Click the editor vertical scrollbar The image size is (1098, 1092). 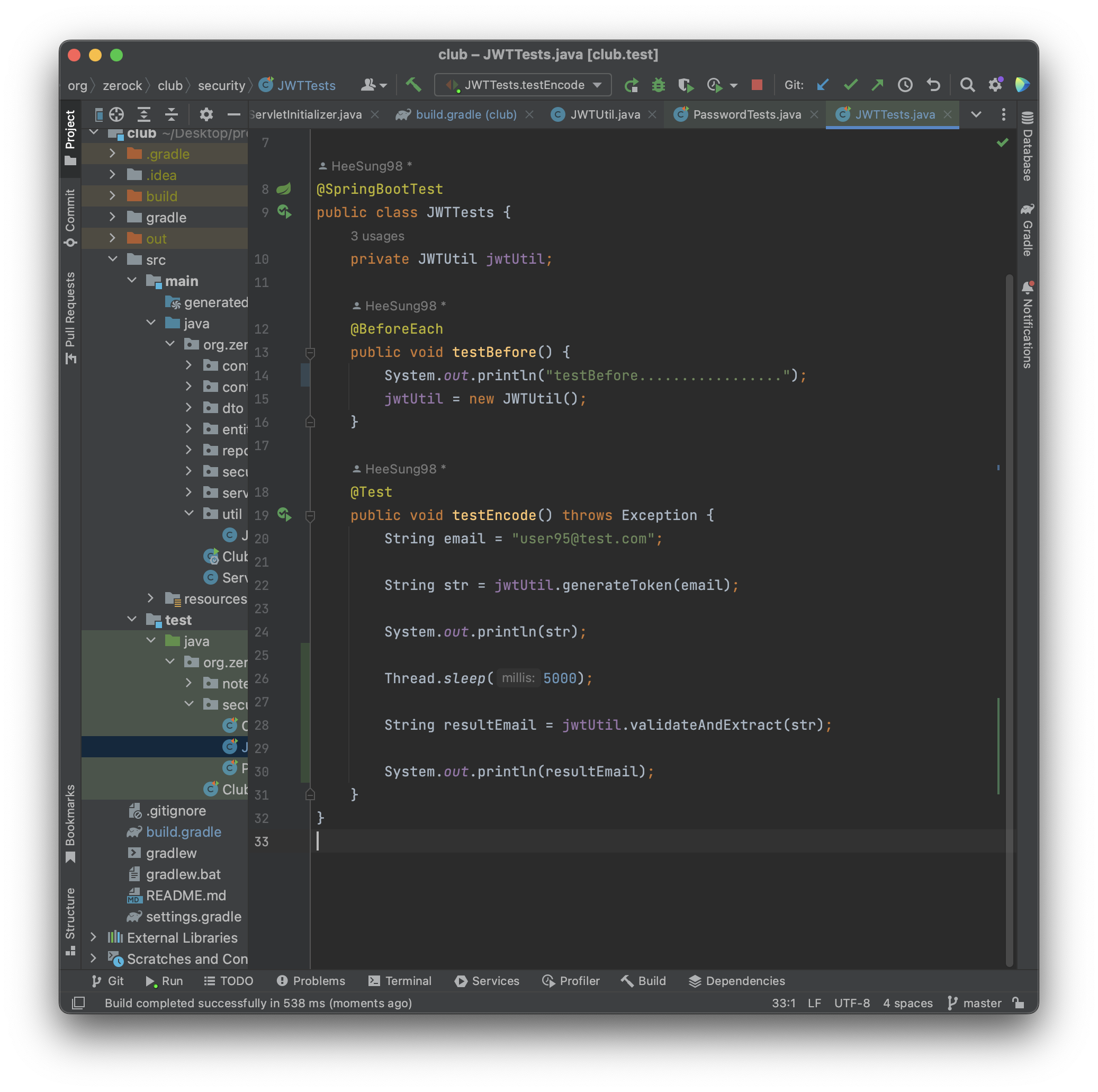[1010, 620]
